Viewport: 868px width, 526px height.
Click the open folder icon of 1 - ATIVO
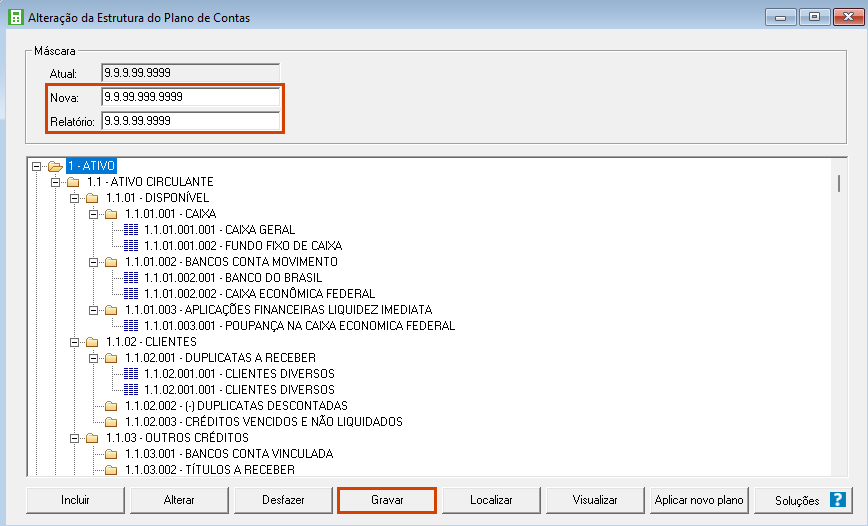[x=54, y=166]
